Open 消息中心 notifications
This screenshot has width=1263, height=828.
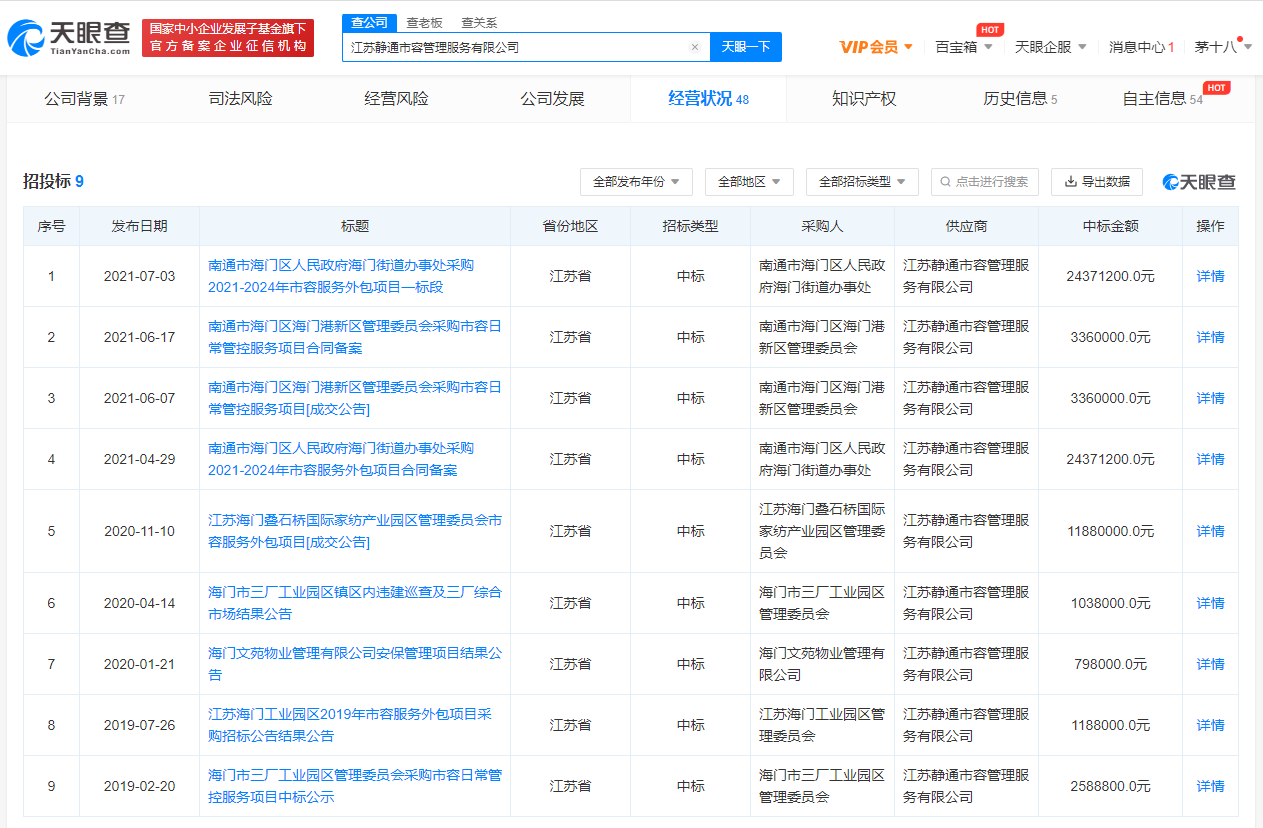(1140, 47)
